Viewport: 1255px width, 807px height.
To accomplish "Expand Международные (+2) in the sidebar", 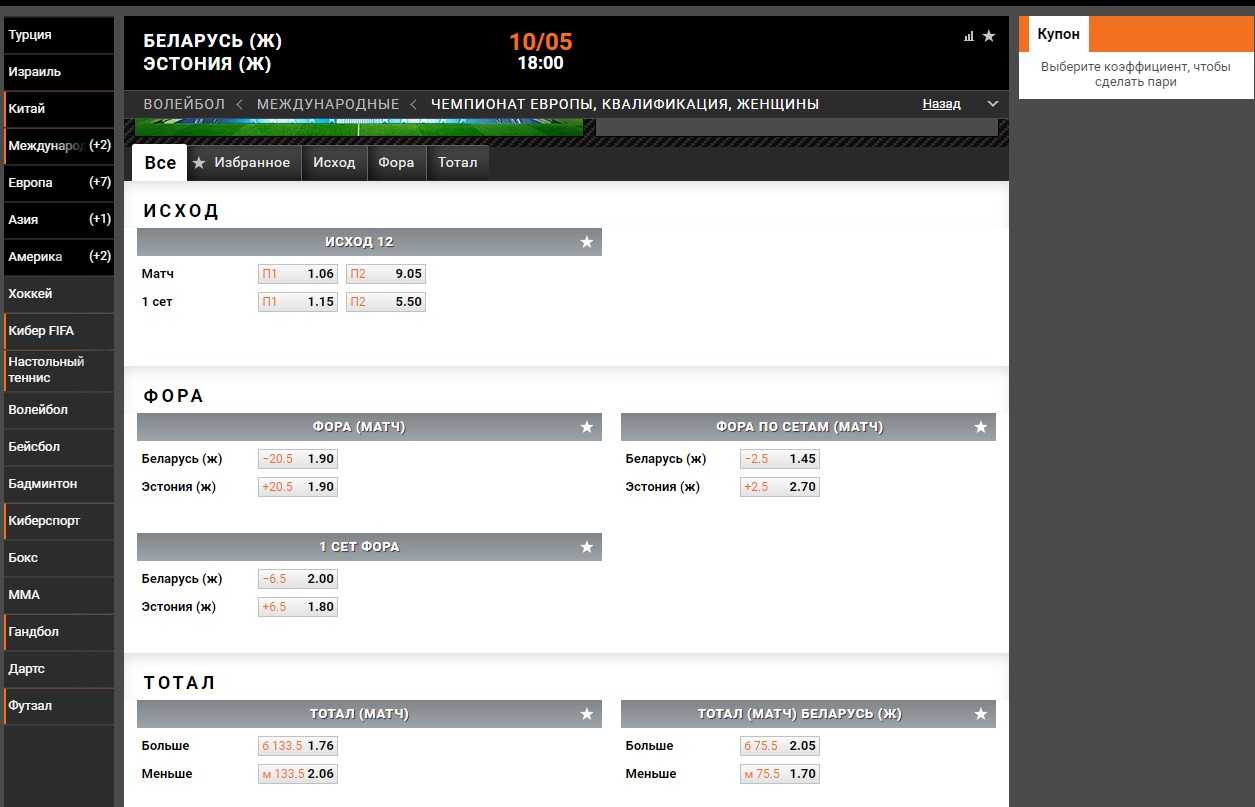I will click(59, 146).
